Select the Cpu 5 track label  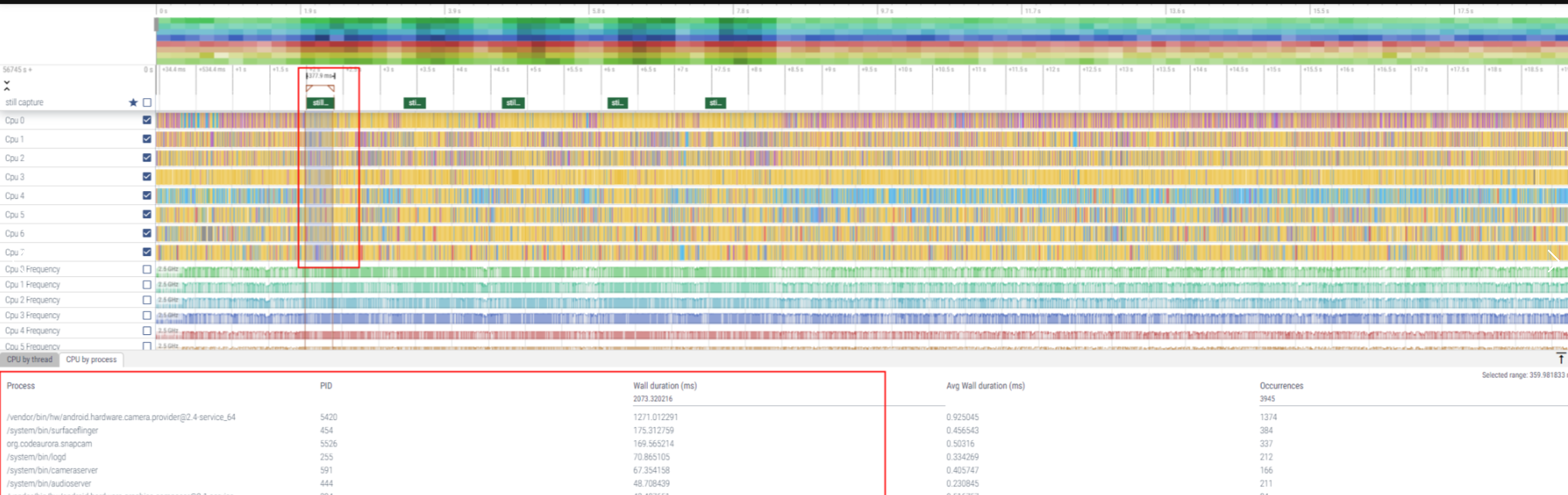pos(15,214)
